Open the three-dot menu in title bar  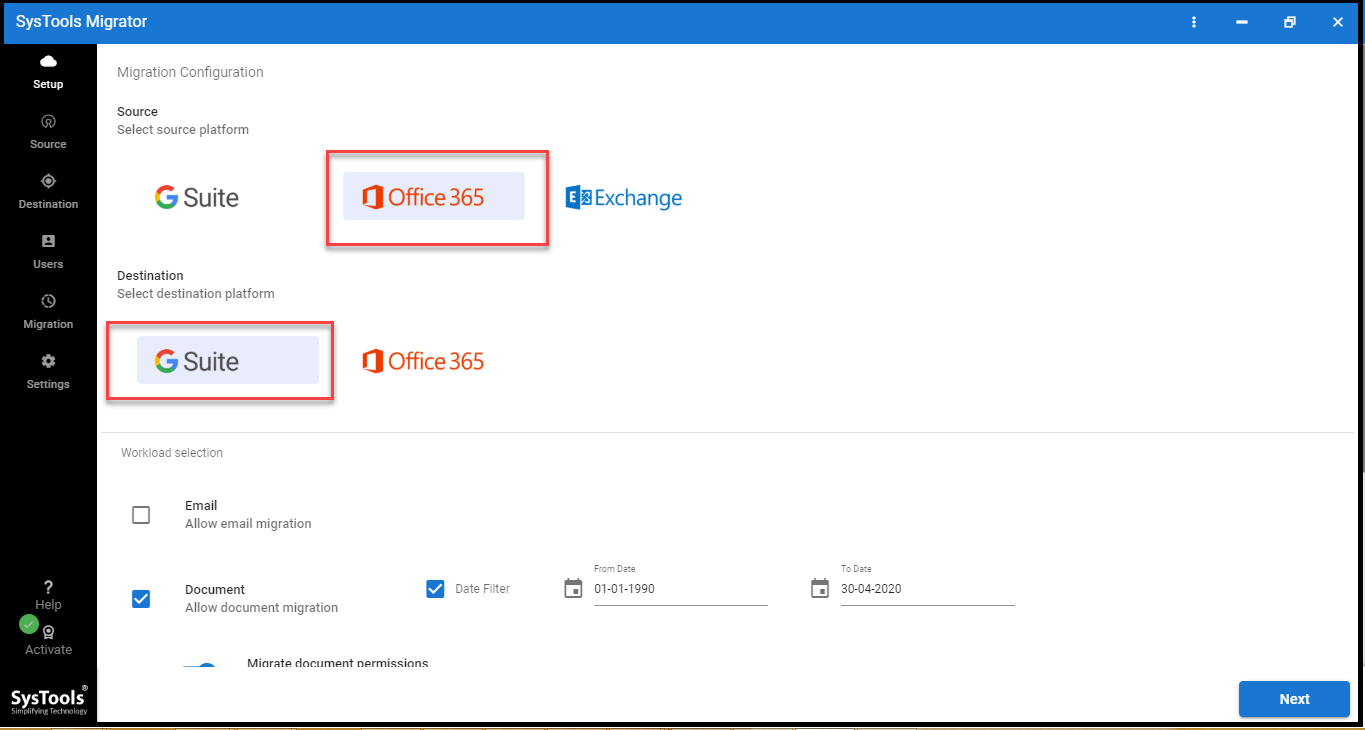[1194, 22]
